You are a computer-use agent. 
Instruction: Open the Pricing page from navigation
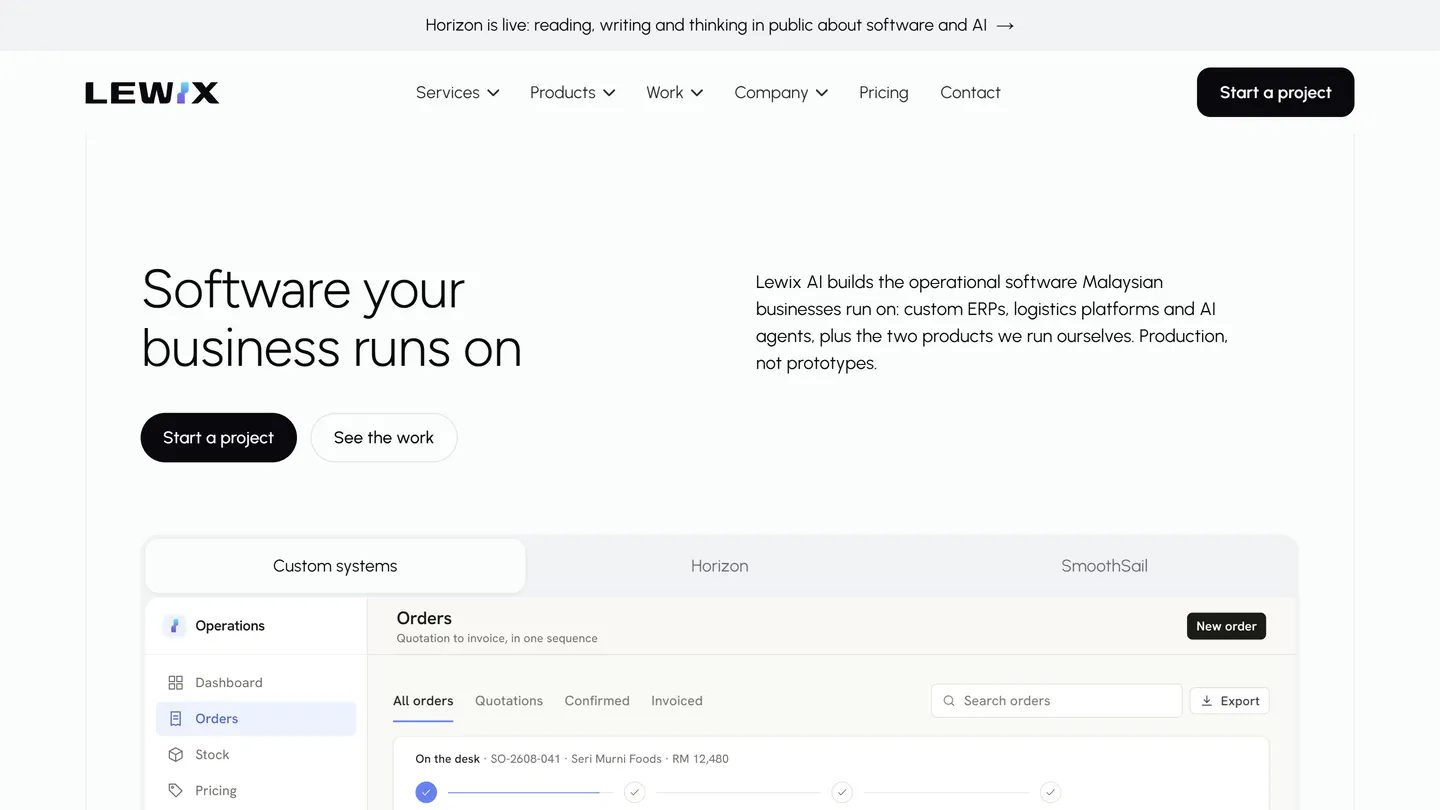click(884, 93)
